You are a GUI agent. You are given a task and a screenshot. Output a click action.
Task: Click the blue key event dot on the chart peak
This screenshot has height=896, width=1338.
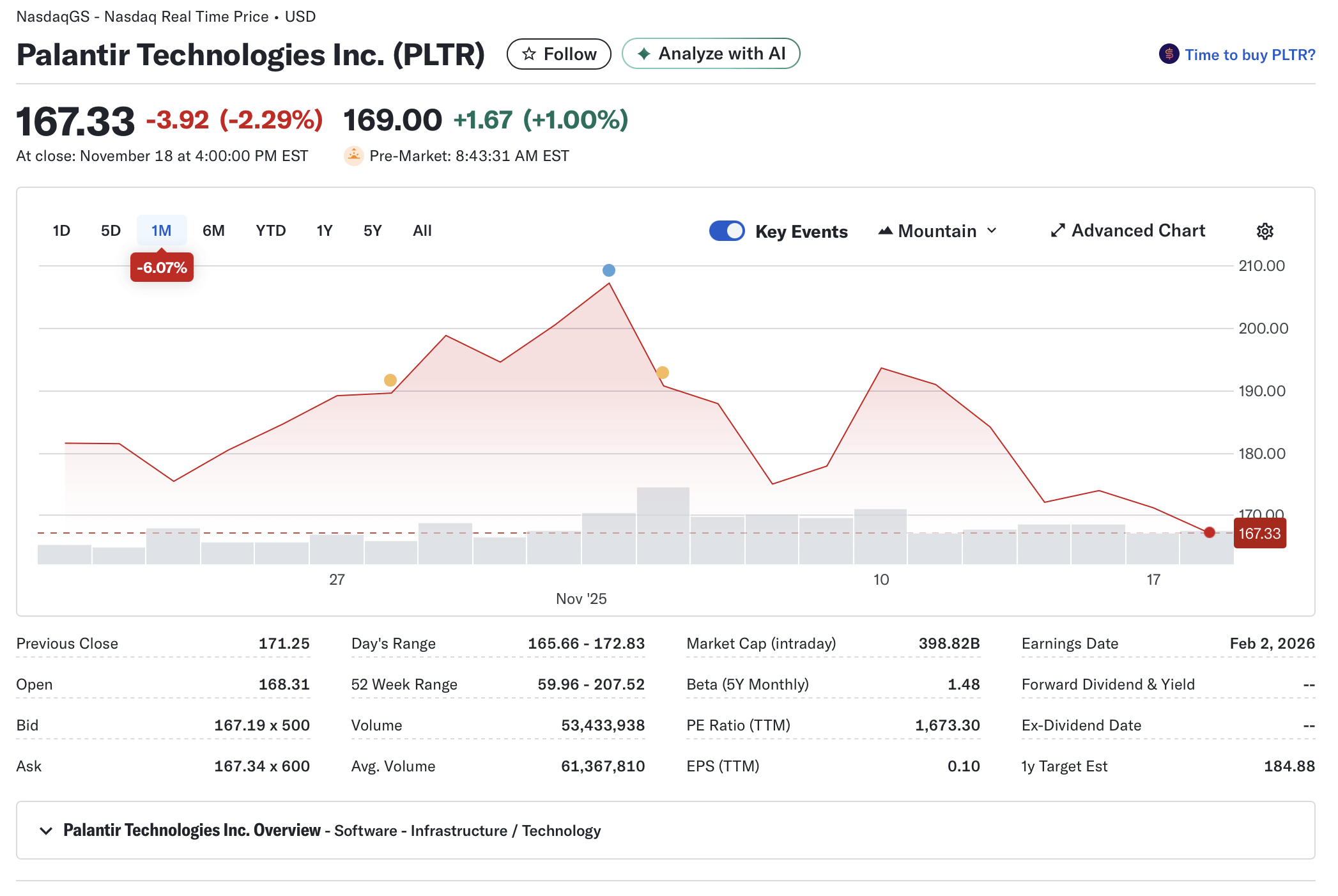point(608,270)
